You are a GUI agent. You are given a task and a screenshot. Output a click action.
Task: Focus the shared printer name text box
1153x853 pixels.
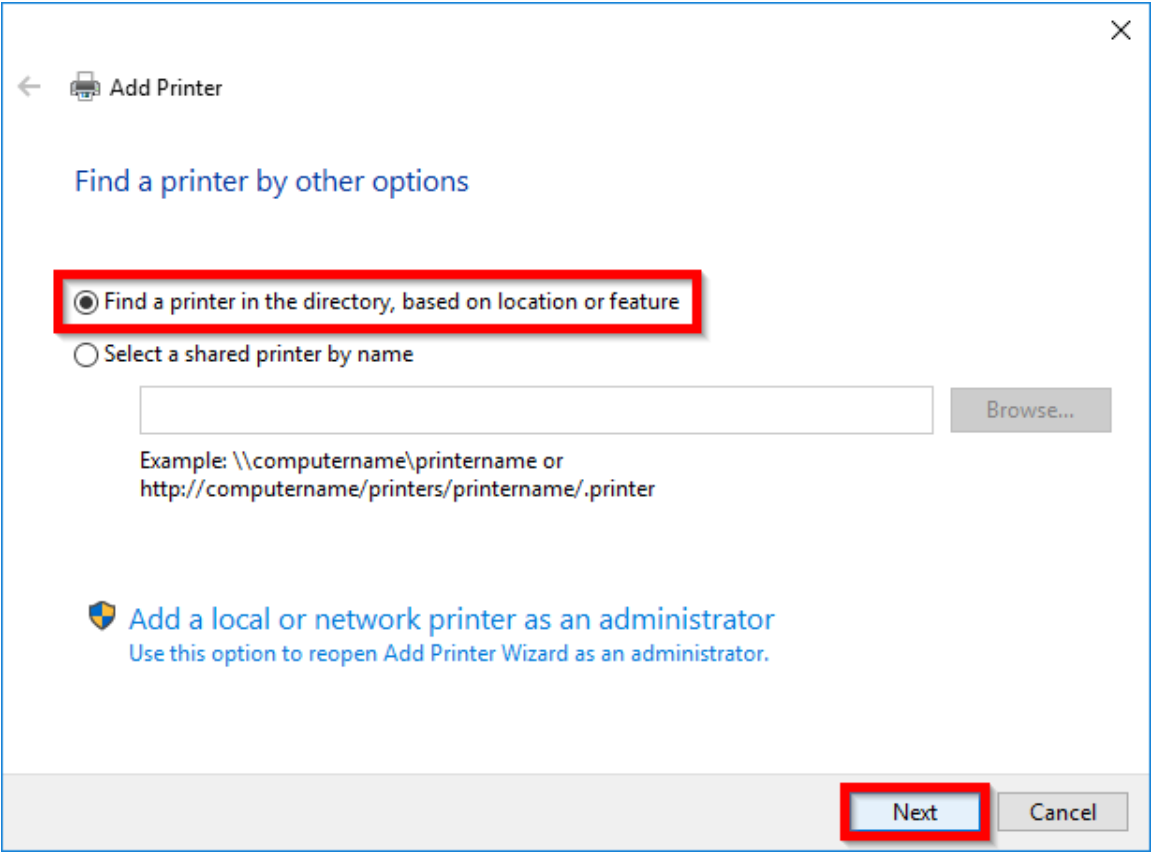point(536,410)
